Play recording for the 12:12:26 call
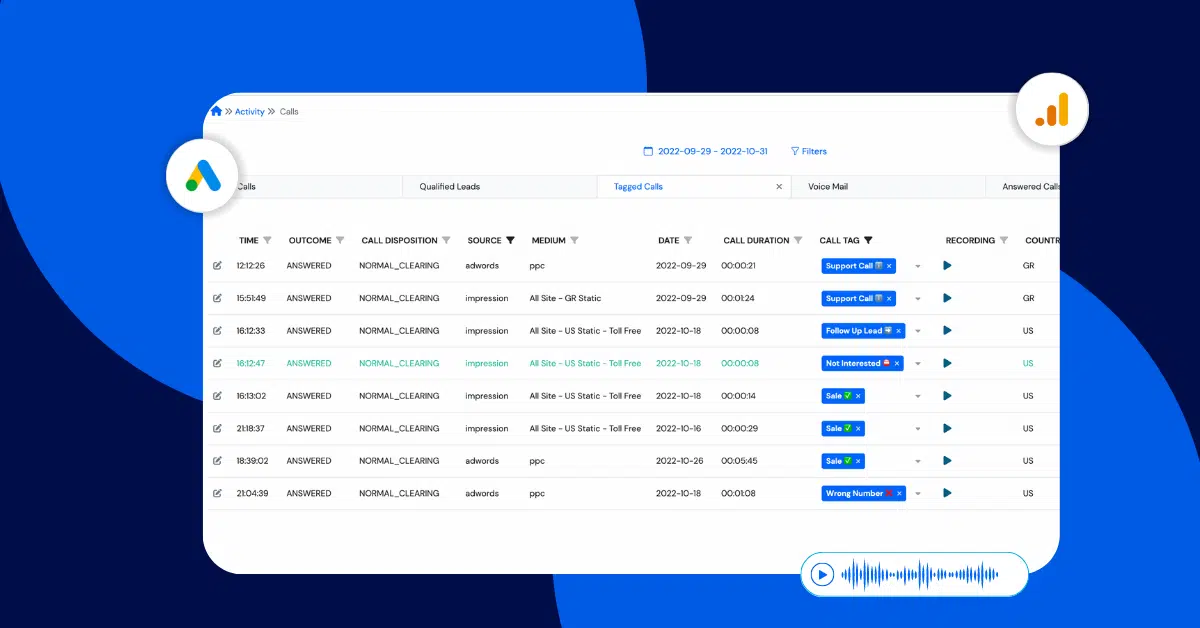1200x628 pixels. (947, 266)
